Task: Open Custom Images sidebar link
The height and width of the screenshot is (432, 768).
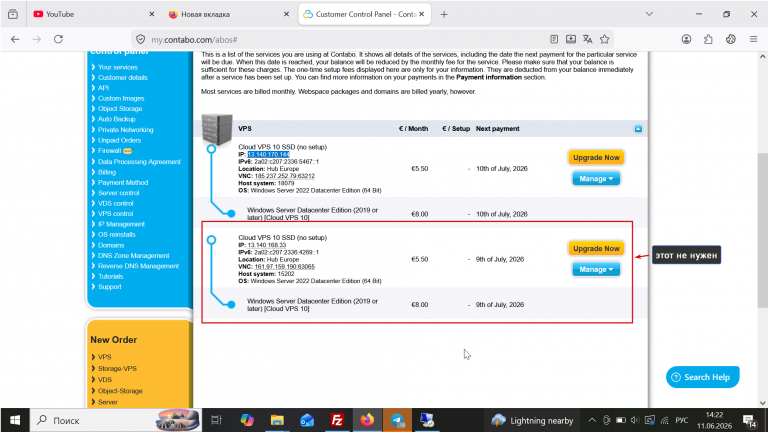Action: (121, 98)
